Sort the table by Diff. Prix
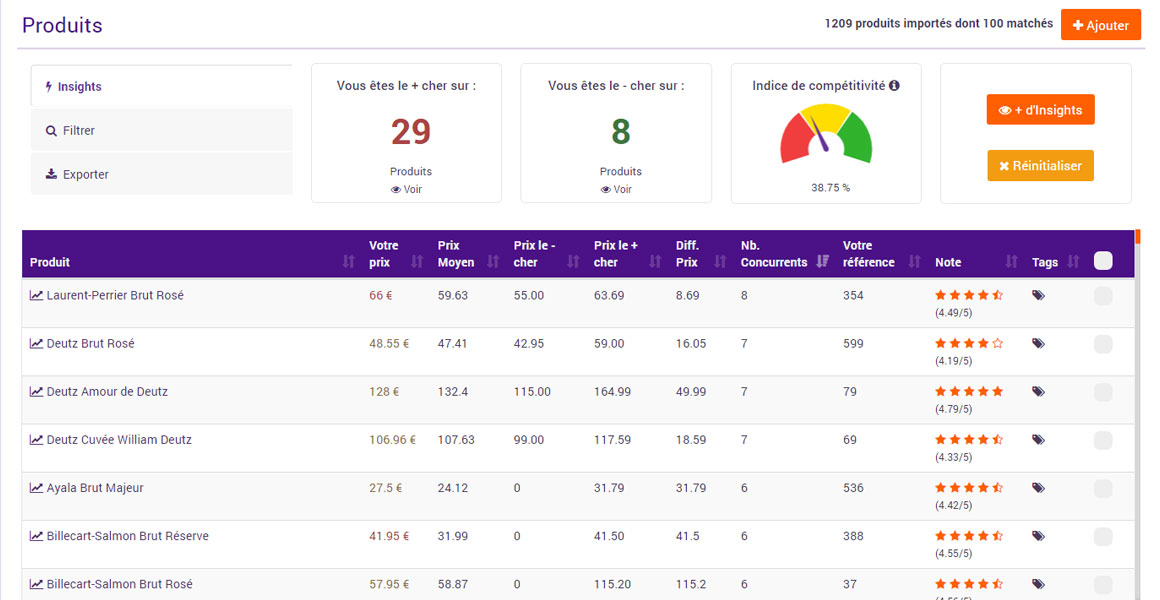The height and width of the screenshot is (600, 1160). (x=720, y=262)
